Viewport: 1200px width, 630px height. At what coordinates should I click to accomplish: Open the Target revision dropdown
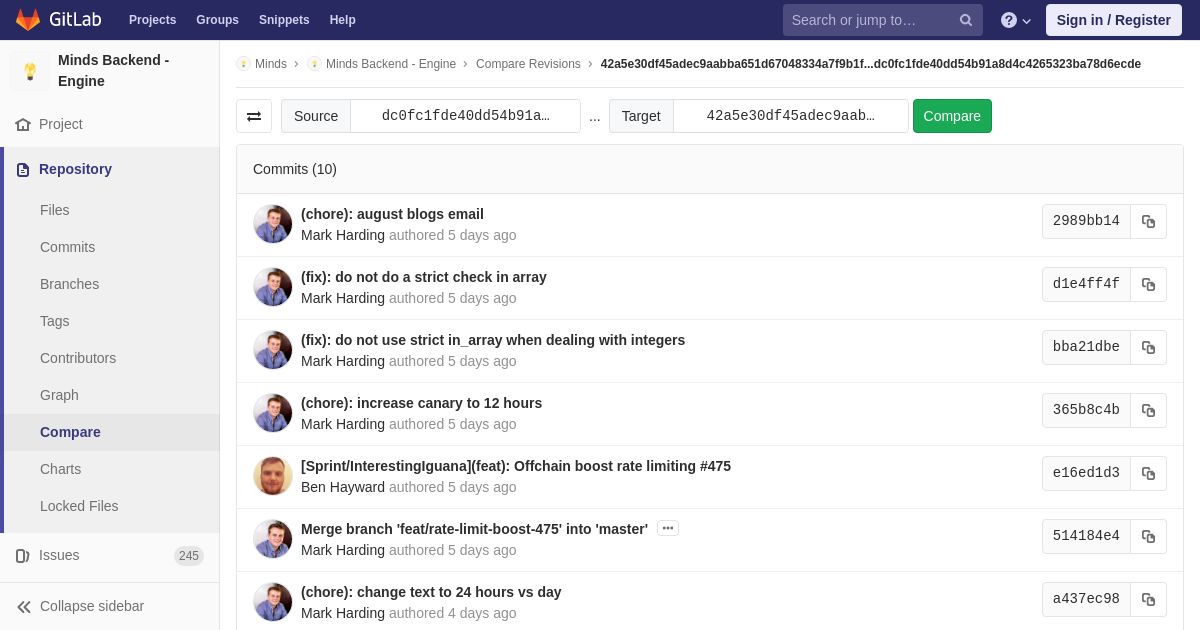pyautogui.click(x=790, y=116)
